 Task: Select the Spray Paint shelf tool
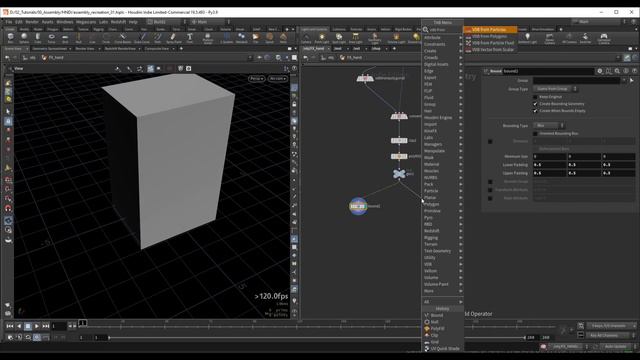point(173,38)
